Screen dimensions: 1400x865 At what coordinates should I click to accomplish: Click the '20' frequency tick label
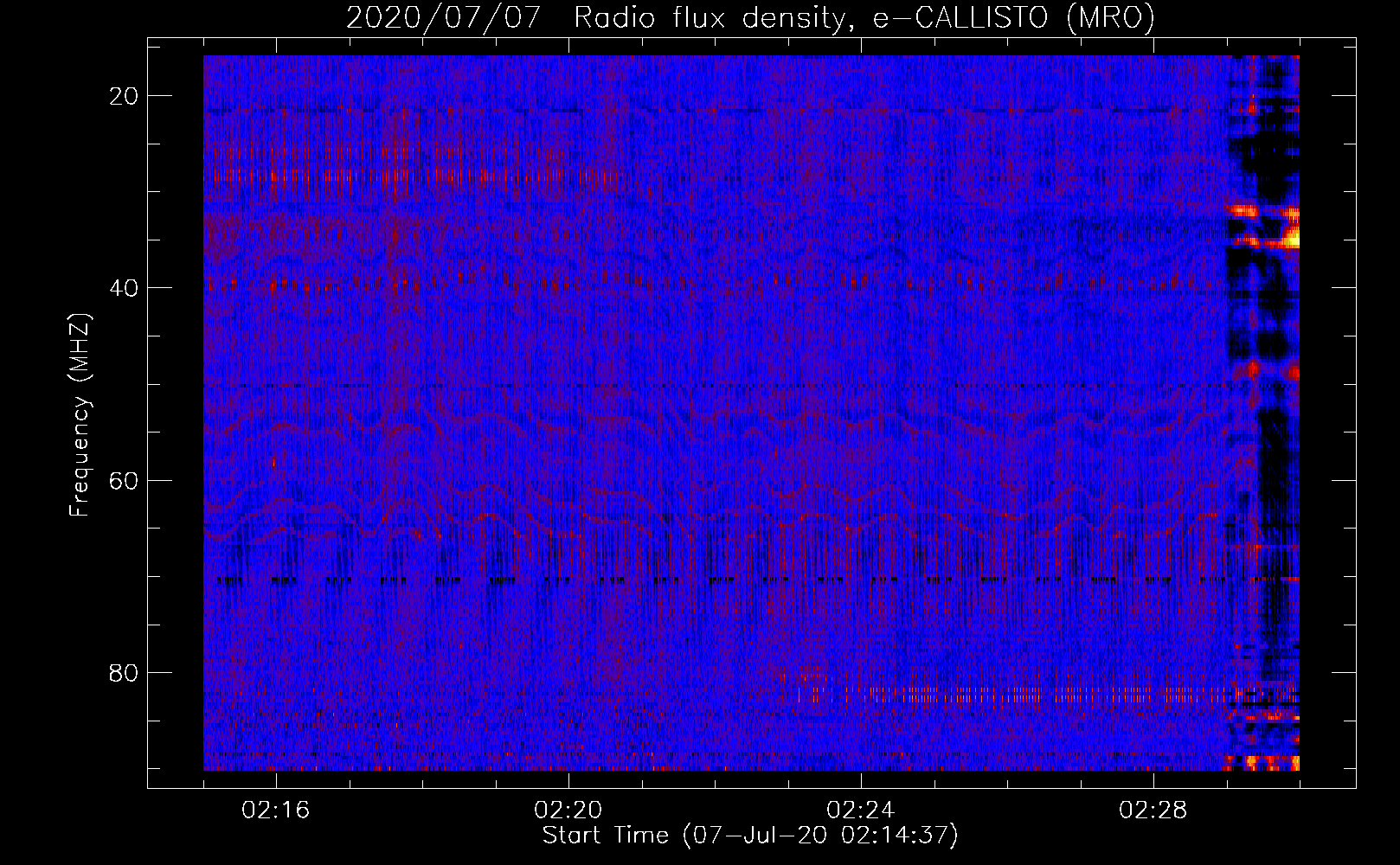(125, 96)
